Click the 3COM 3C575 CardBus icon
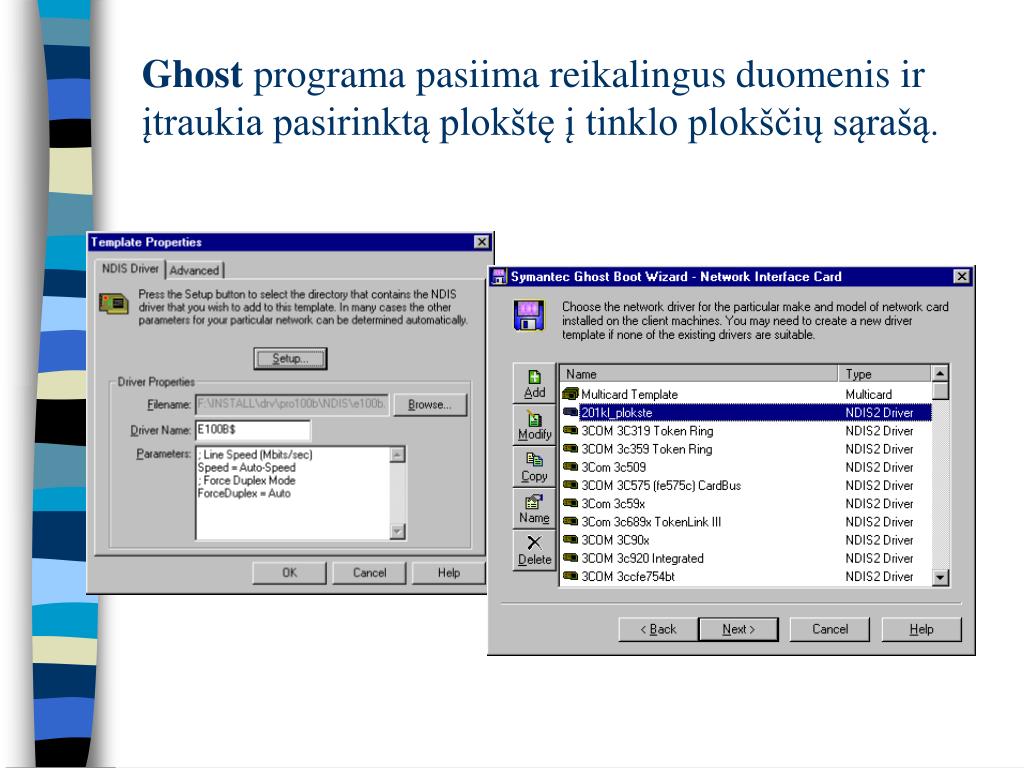 570,485
